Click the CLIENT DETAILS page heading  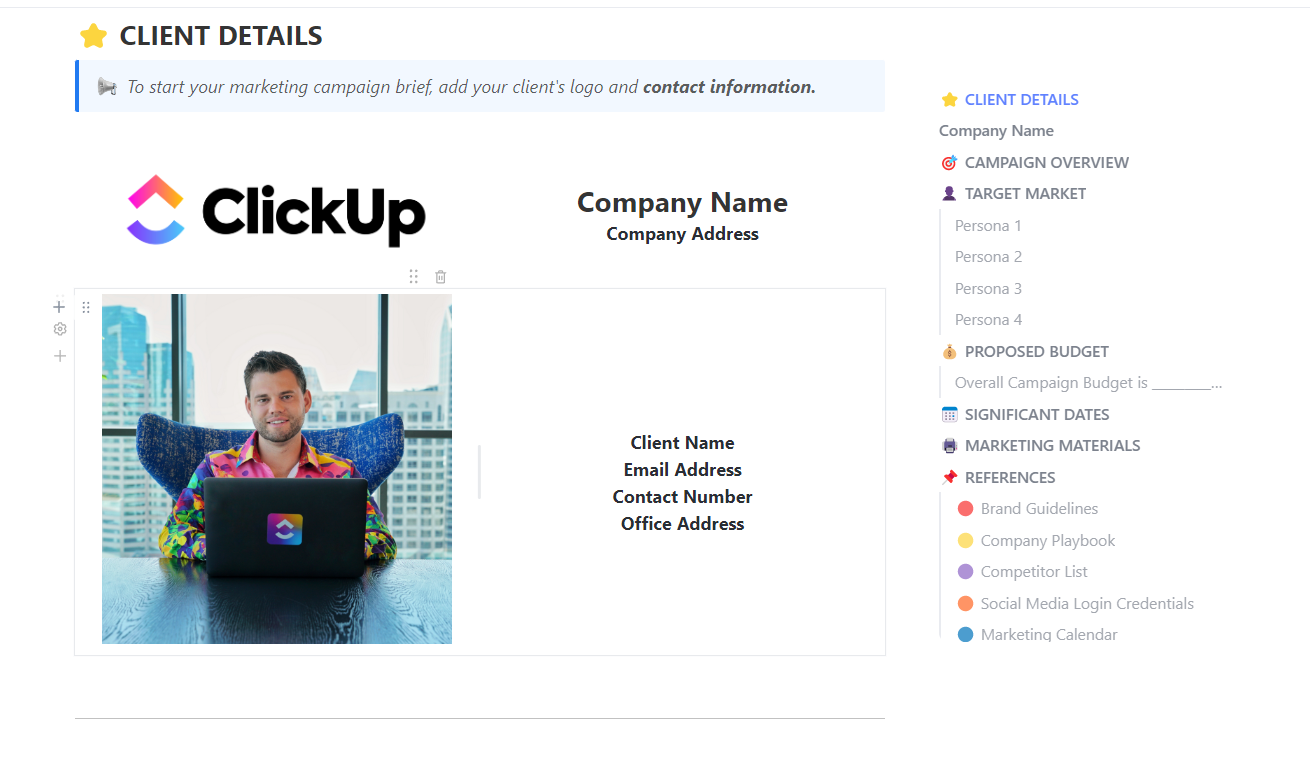click(221, 37)
